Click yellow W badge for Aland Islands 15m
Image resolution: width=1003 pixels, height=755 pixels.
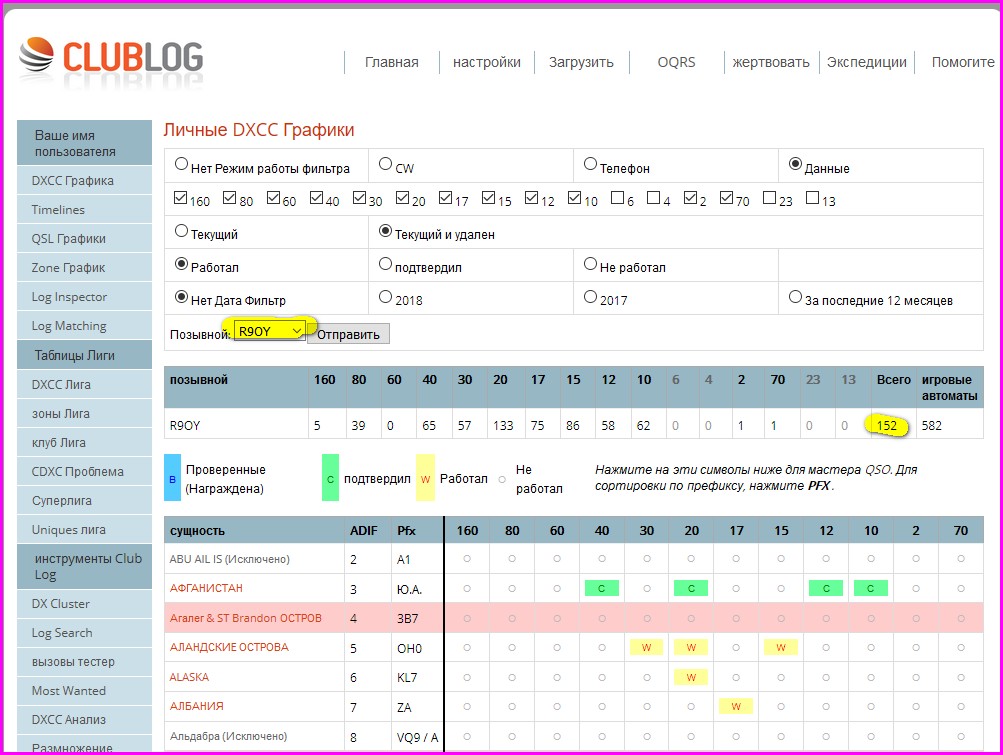(781, 647)
